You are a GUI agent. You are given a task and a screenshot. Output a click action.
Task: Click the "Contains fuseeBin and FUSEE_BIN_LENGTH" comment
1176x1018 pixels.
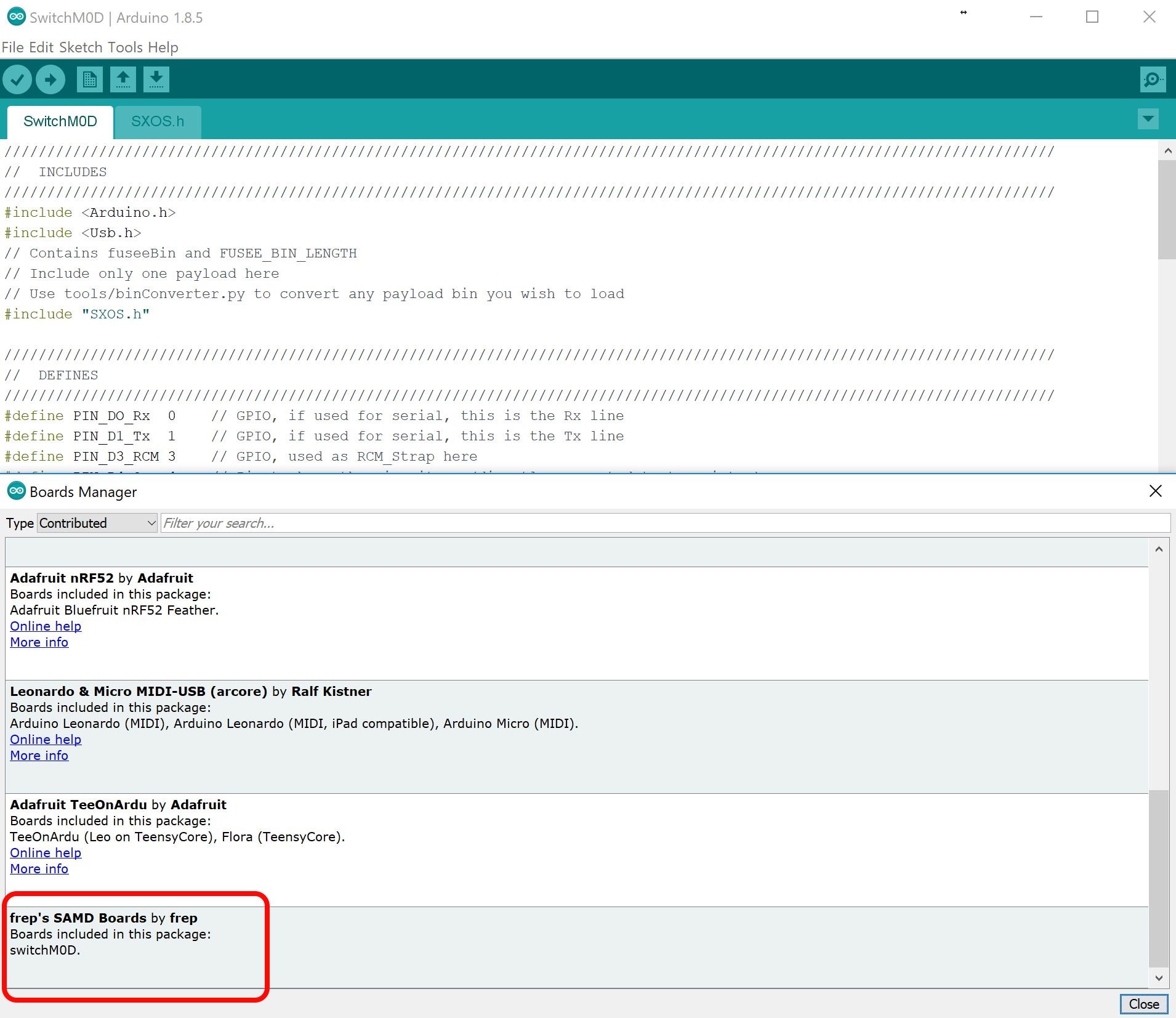pyautogui.click(x=180, y=253)
